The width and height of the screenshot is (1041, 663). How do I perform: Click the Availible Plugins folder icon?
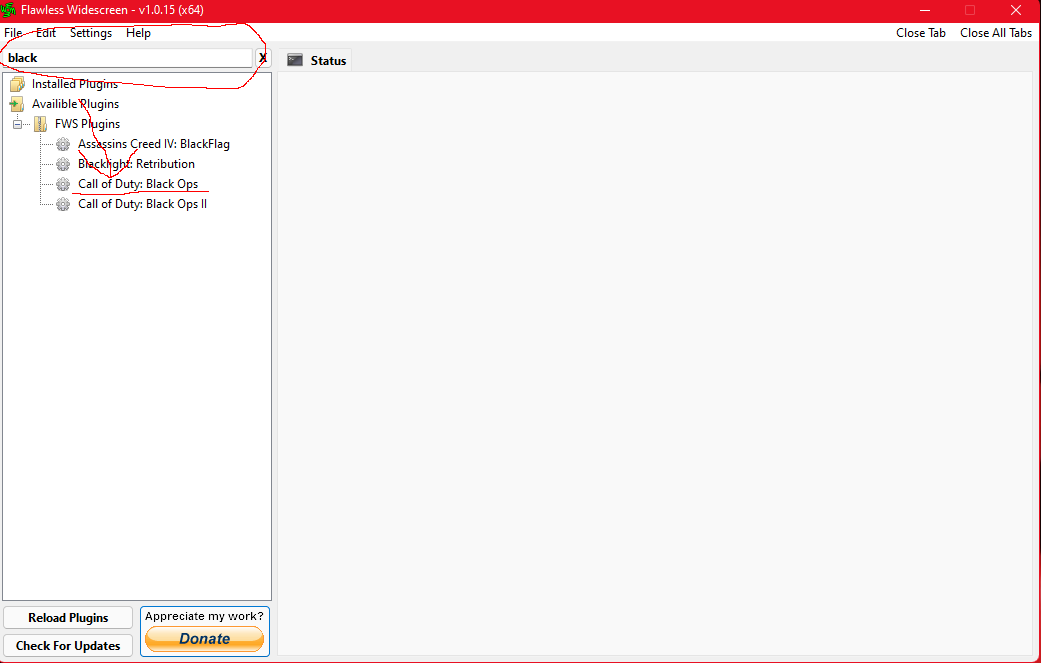(17, 104)
